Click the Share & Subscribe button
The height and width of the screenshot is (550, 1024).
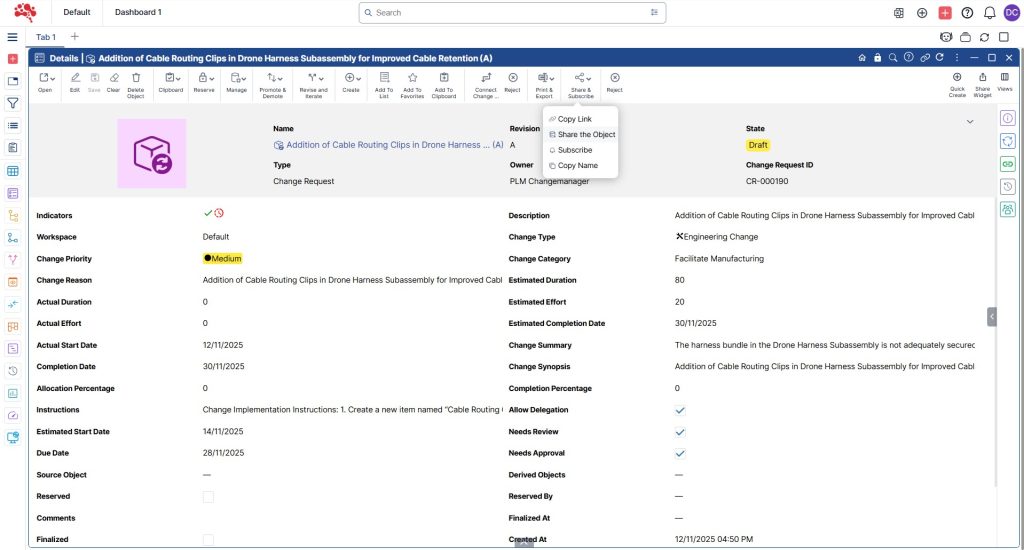(x=581, y=86)
